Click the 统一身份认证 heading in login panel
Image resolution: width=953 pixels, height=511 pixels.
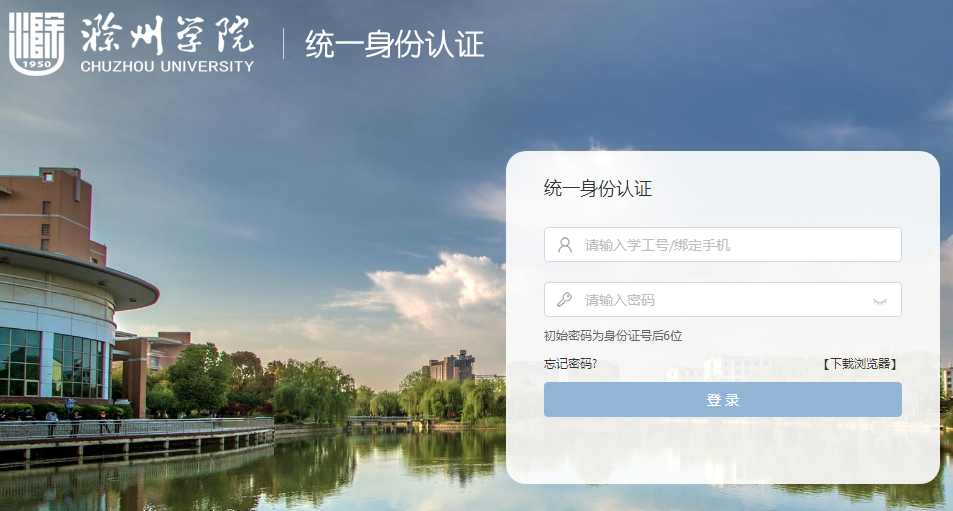click(597, 188)
